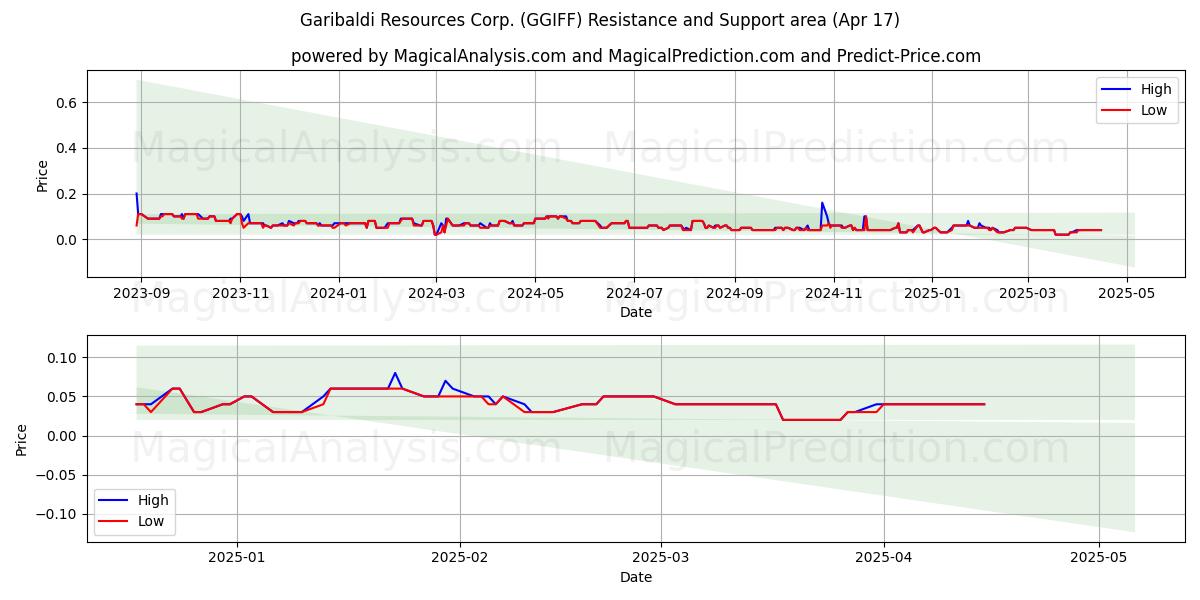Click 'Low' in the upper chart legend
This screenshot has width=1200, height=600.
point(1154,110)
